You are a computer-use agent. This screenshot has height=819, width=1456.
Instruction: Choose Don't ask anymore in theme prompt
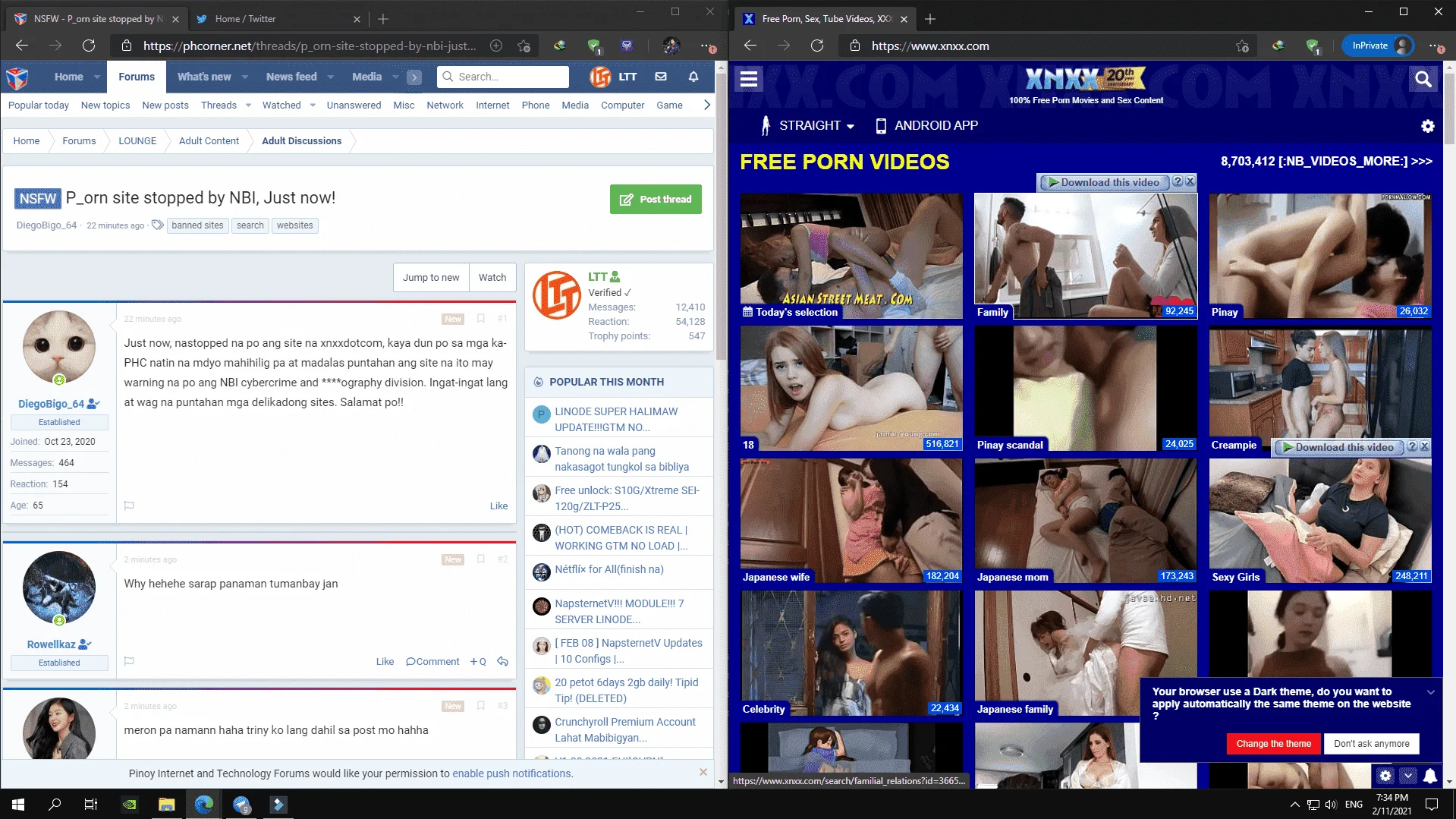(1371, 744)
